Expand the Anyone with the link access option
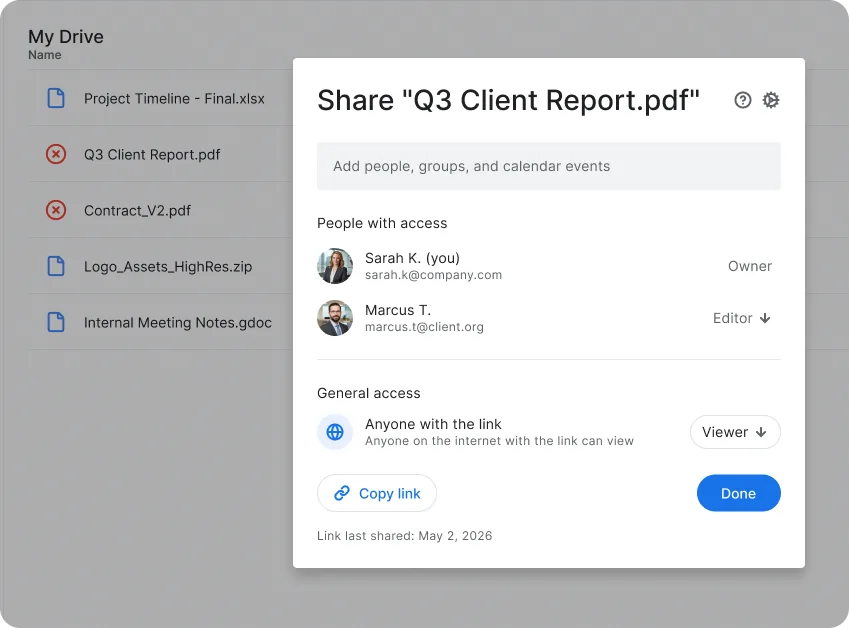 click(433, 424)
